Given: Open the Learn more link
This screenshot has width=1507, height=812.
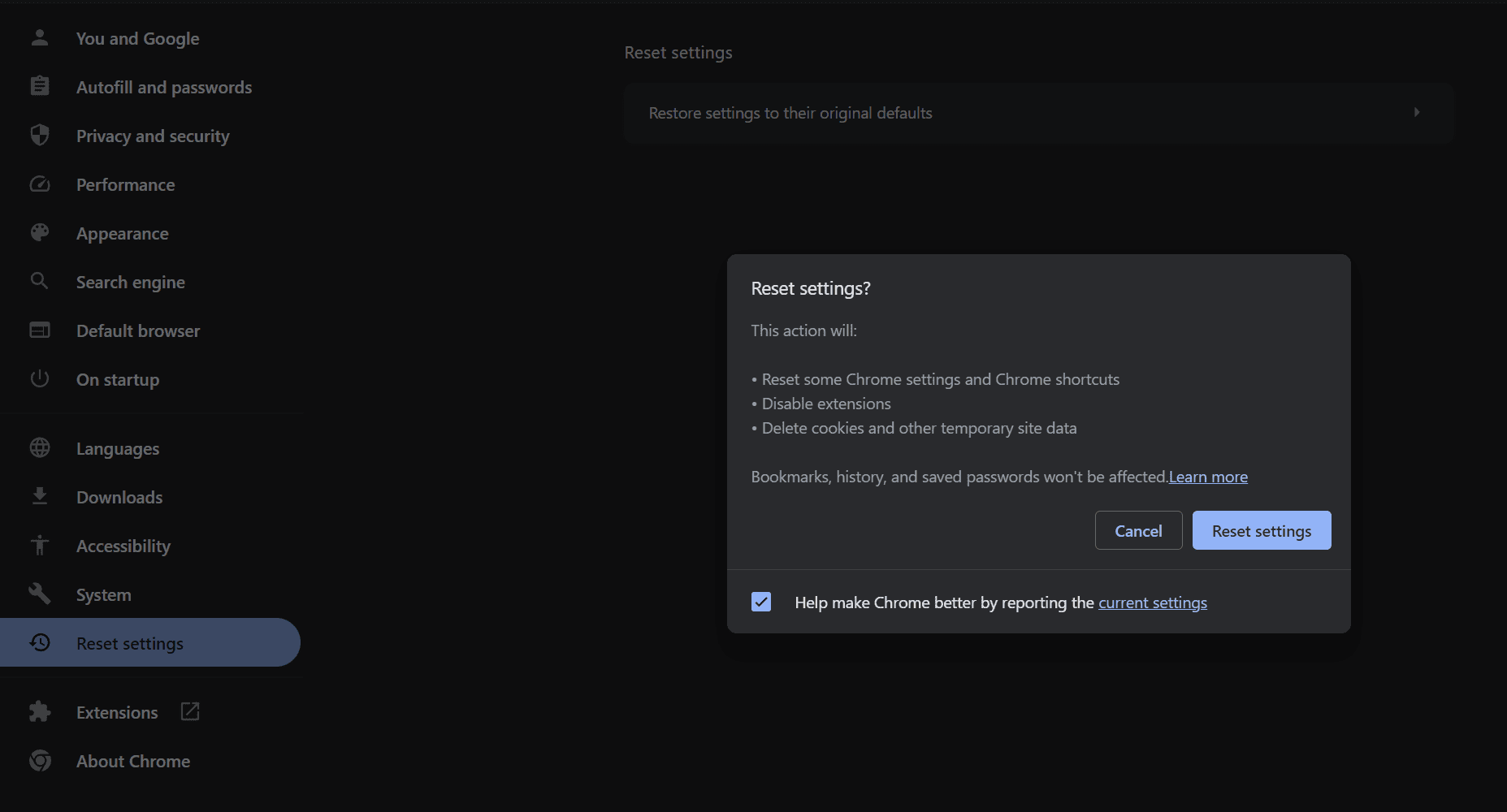Looking at the screenshot, I should 1208,477.
